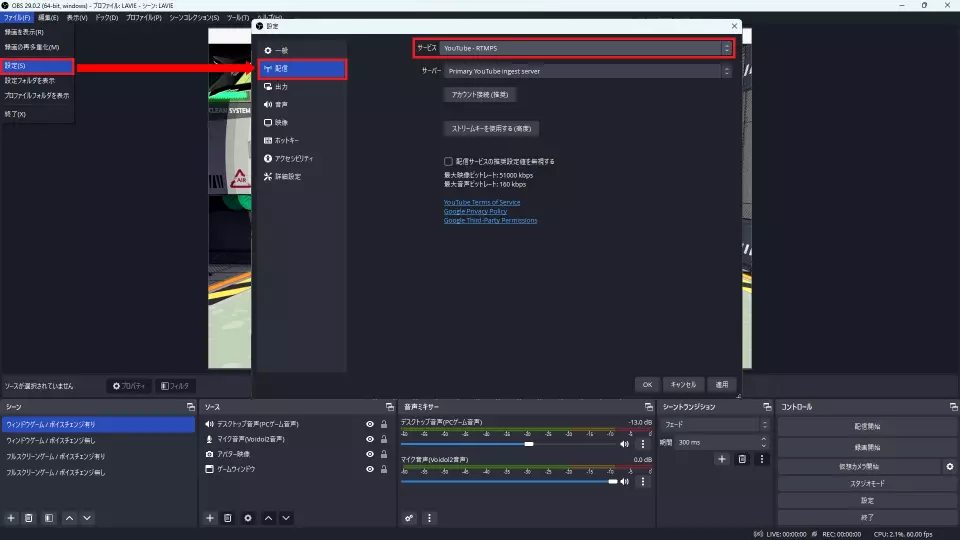Image resolution: width=960 pixels, height=540 pixels.
Task: Add a new source with plus icon
Action: (210, 518)
